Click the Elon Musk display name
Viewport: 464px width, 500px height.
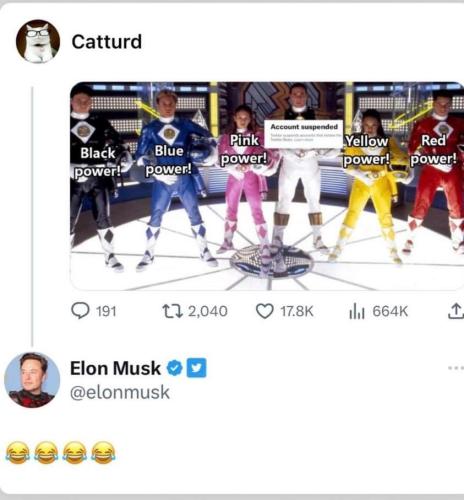(x=115, y=368)
